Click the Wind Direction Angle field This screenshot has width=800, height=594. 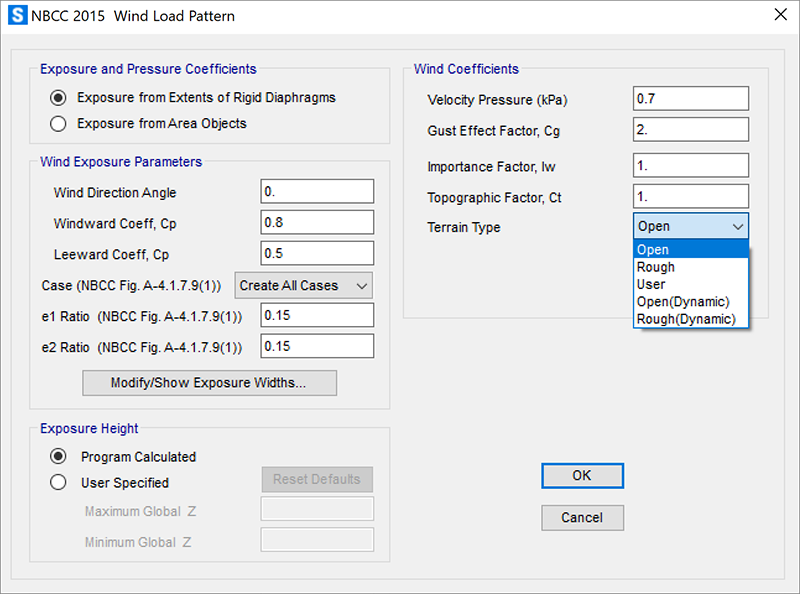(x=317, y=192)
